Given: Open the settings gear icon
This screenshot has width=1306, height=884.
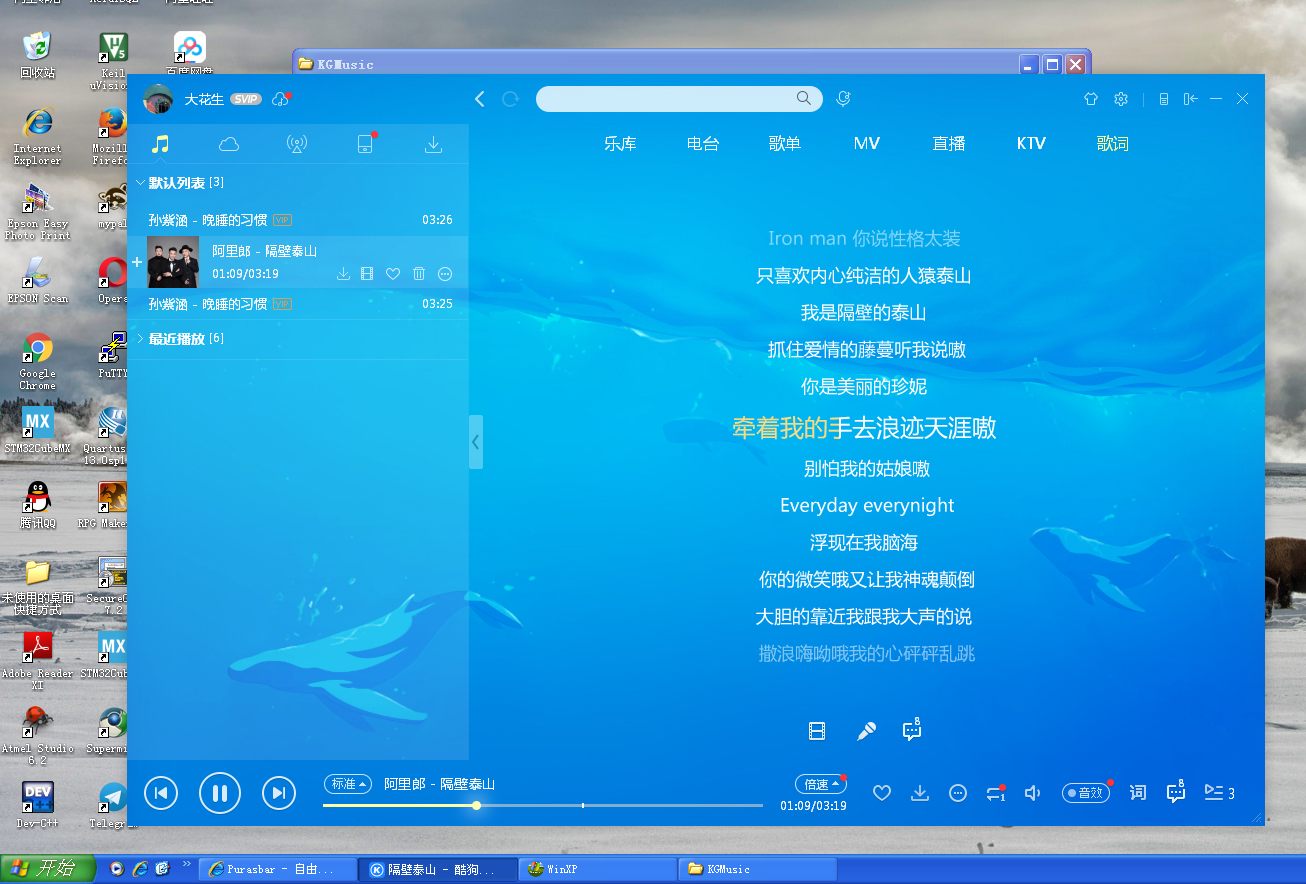Looking at the screenshot, I should 1121,99.
